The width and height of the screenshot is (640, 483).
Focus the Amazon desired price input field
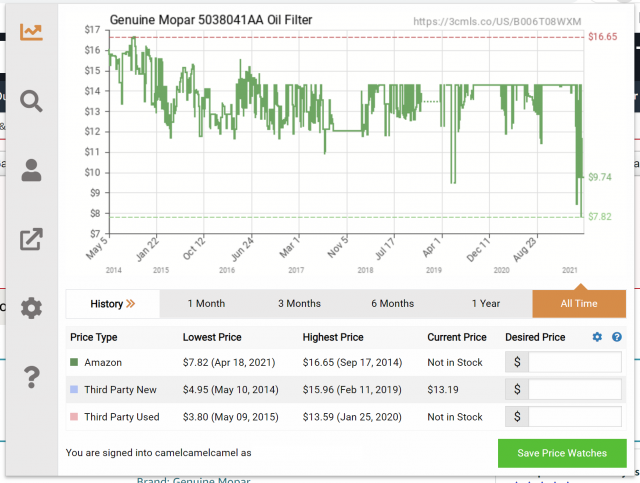click(574, 362)
